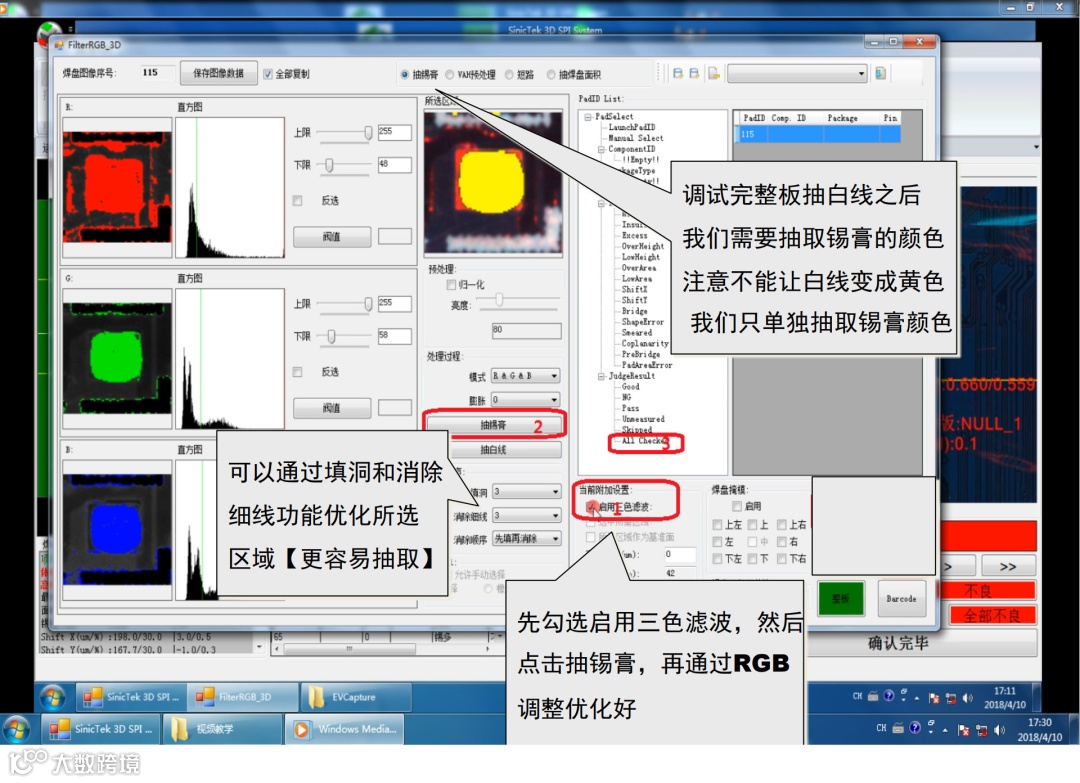Toggle 启用三色滤波 checkbox
Screen dimensions: 1080x783
point(592,507)
